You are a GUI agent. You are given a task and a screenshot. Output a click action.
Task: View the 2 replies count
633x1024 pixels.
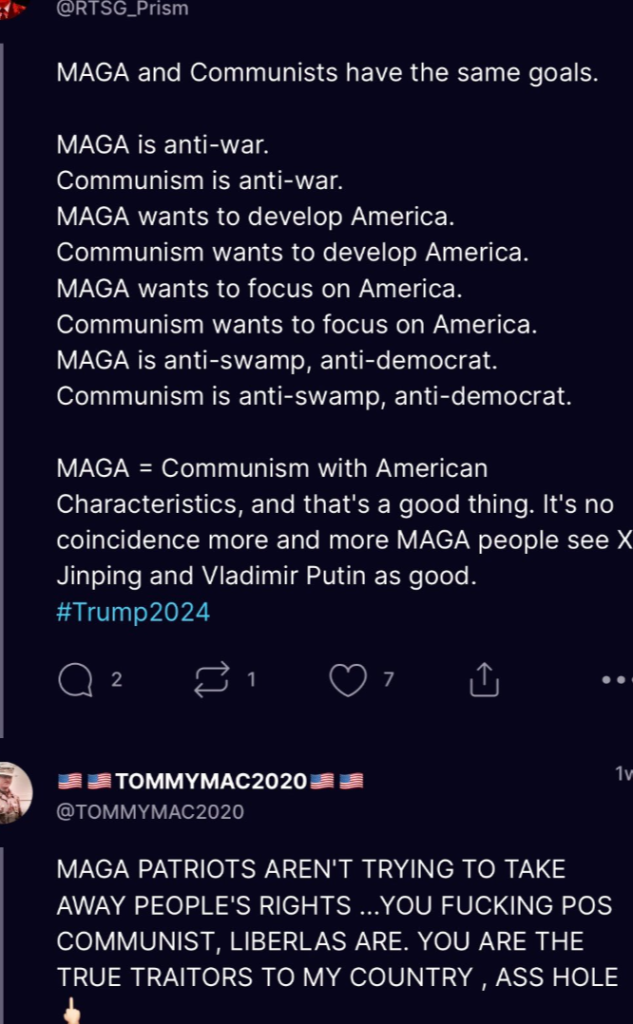pyautogui.click(x=116, y=680)
